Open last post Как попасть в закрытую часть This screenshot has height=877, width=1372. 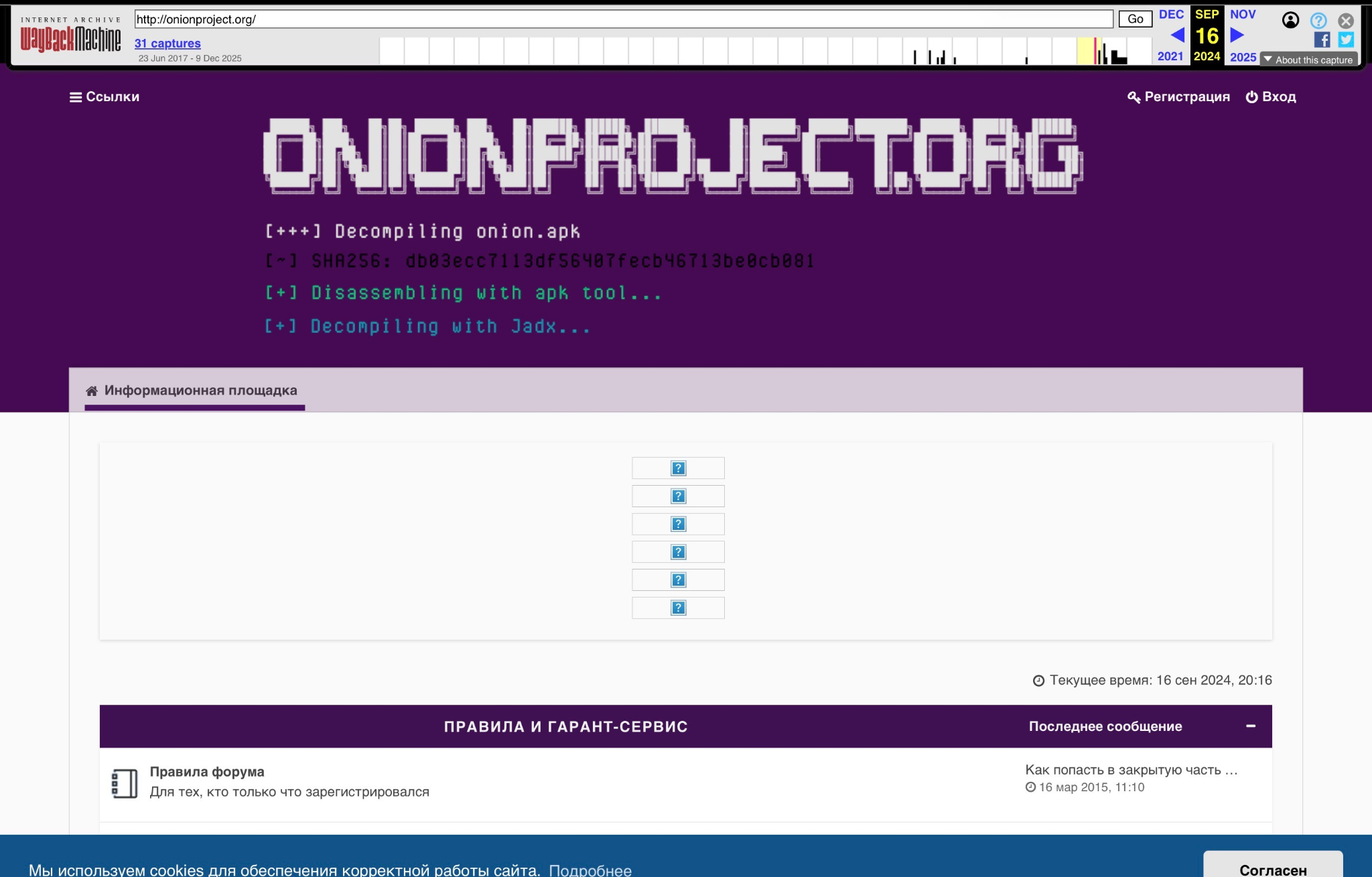point(1131,770)
